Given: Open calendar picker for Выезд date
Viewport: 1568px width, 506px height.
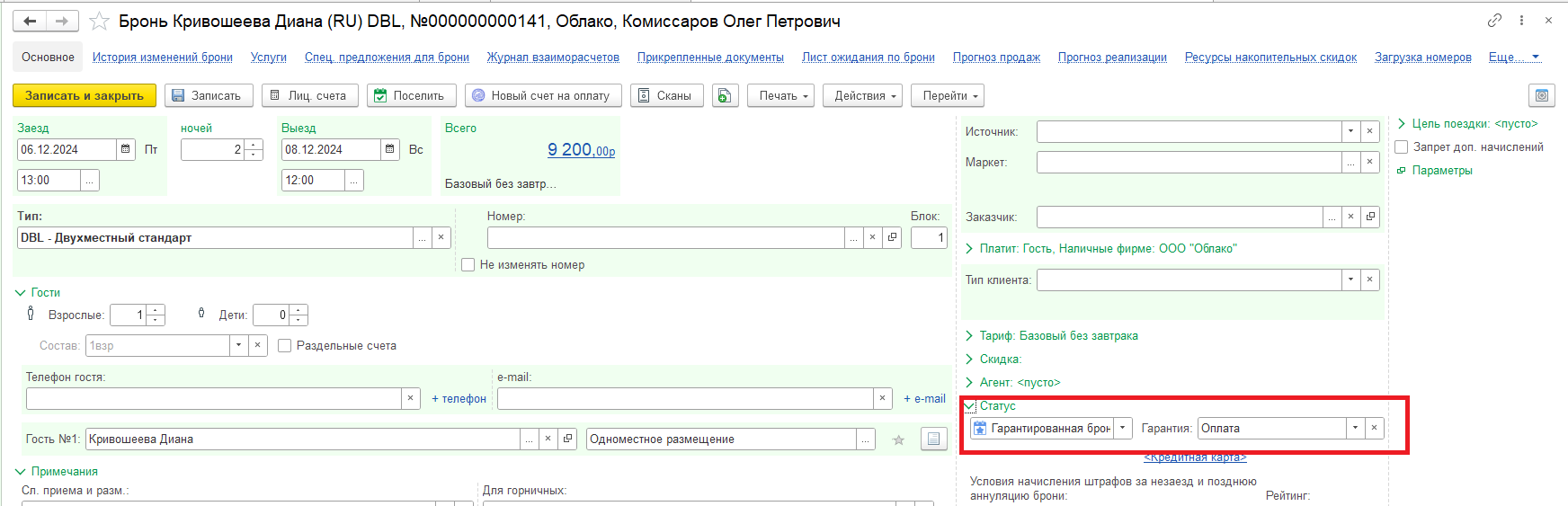Looking at the screenshot, I should pos(390,149).
